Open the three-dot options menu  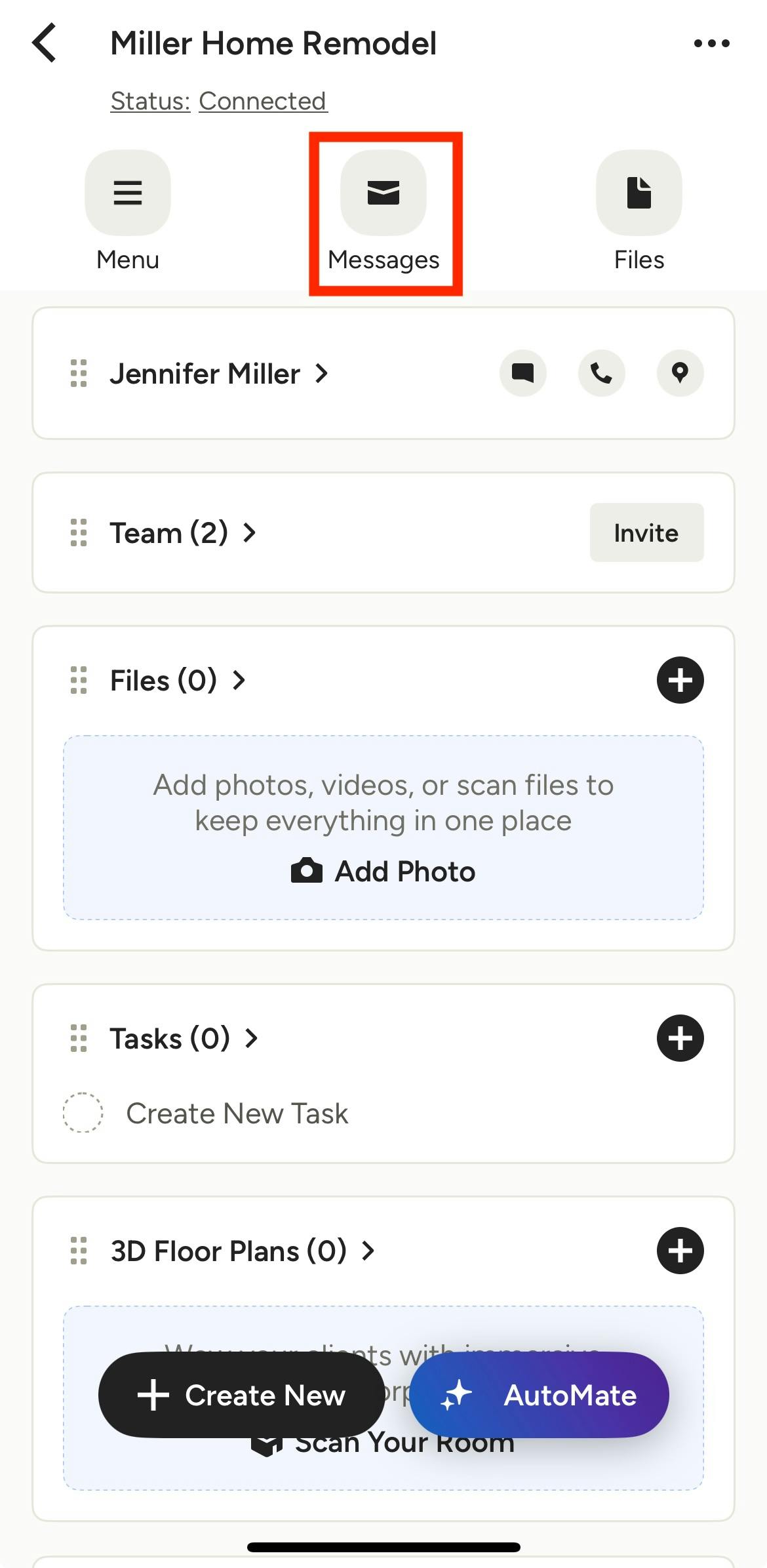711,43
